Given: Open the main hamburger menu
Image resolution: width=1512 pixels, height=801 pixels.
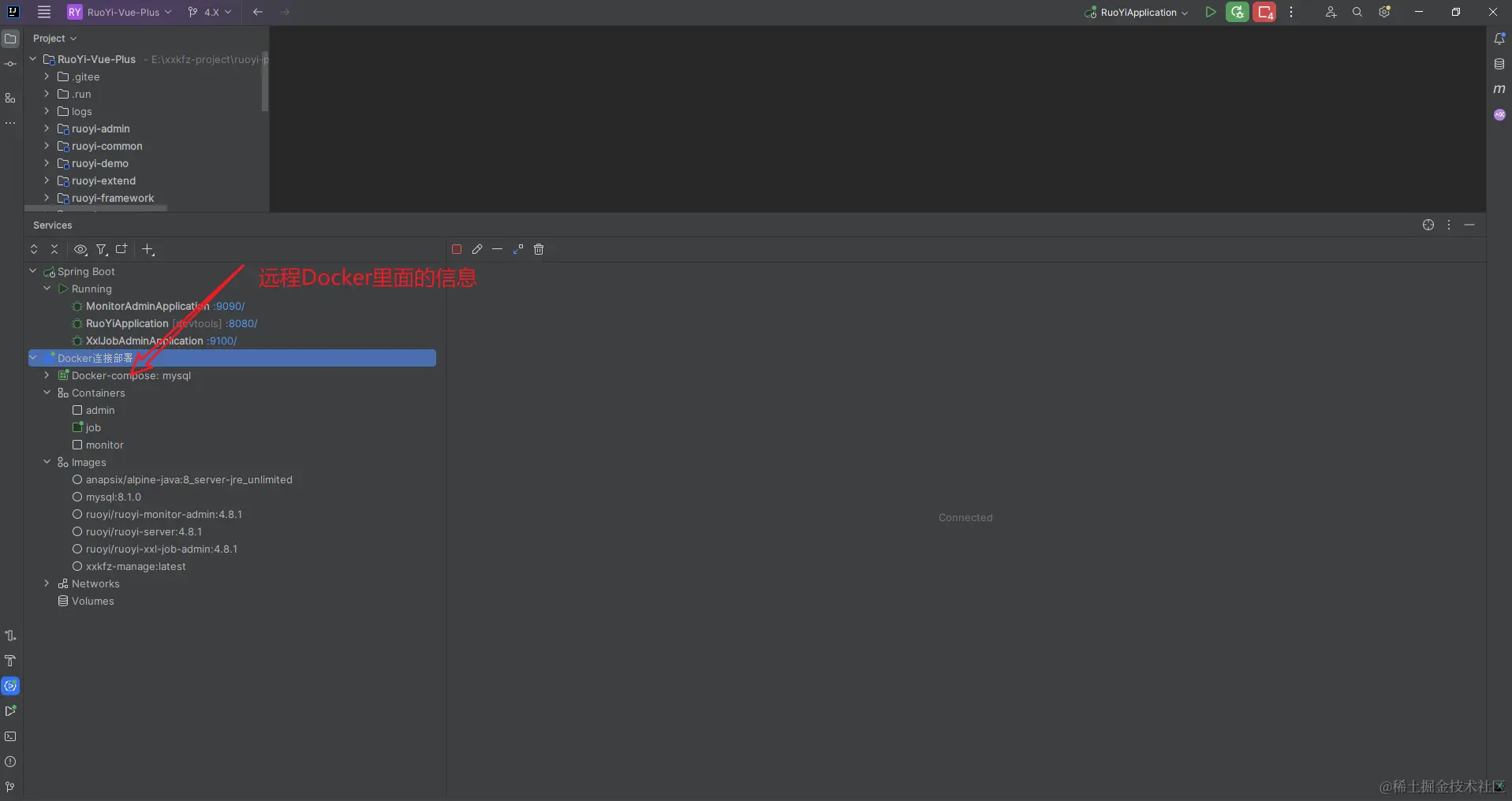Looking at the screenshot, I should click(x=44, y=12).
